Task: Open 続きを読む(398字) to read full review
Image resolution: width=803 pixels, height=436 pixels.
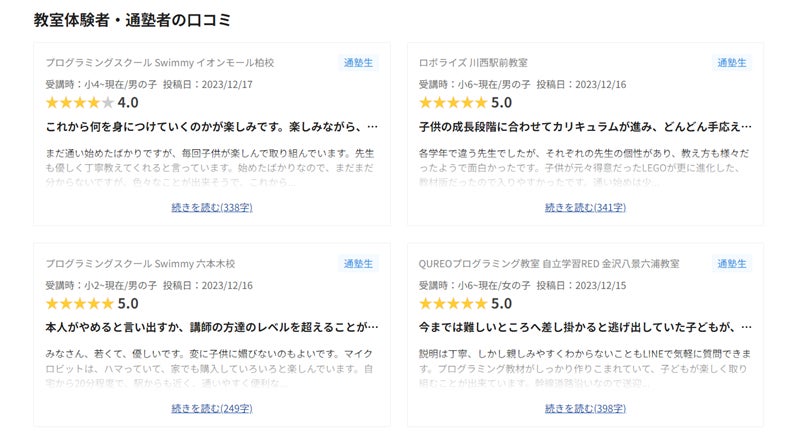Action: pyautogui.click(x=585, y=408)
